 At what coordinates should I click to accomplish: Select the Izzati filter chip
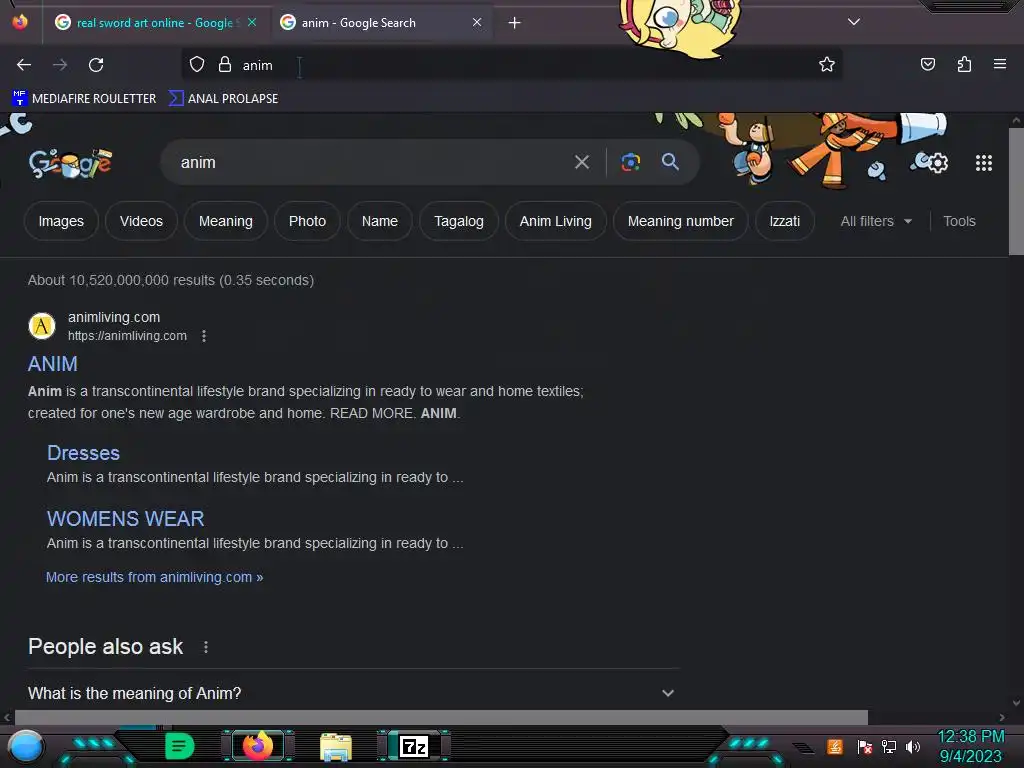(x=784, y=221)
